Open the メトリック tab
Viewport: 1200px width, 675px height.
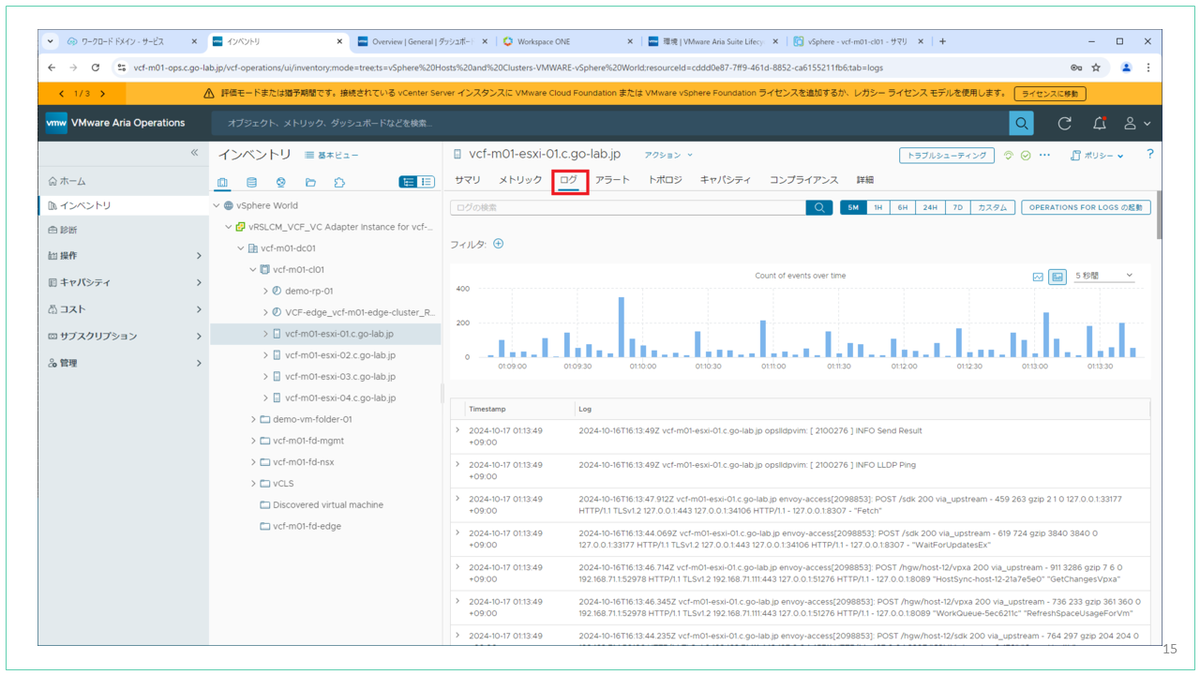click(x=520, y=180)
